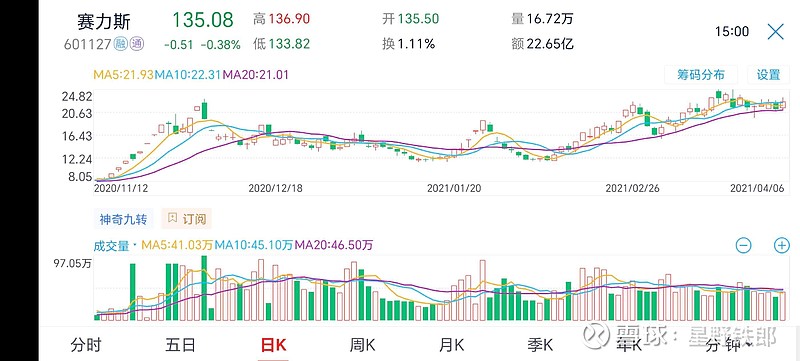The height and width of the screenshot is (361, 800).
Task: Switch to the 五日 five-day tab
Action: pos(180,345)
